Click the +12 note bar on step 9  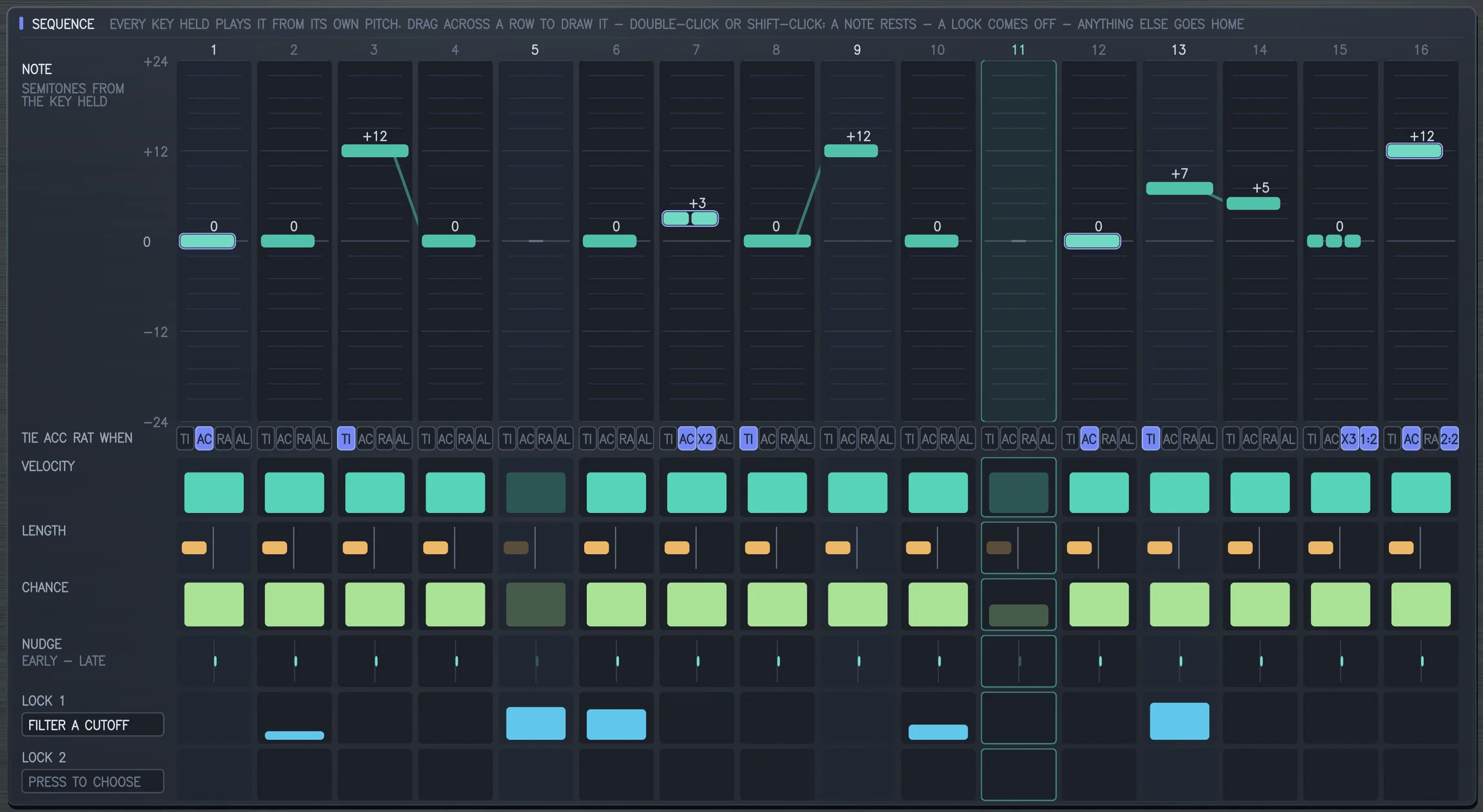click(850, 151)
